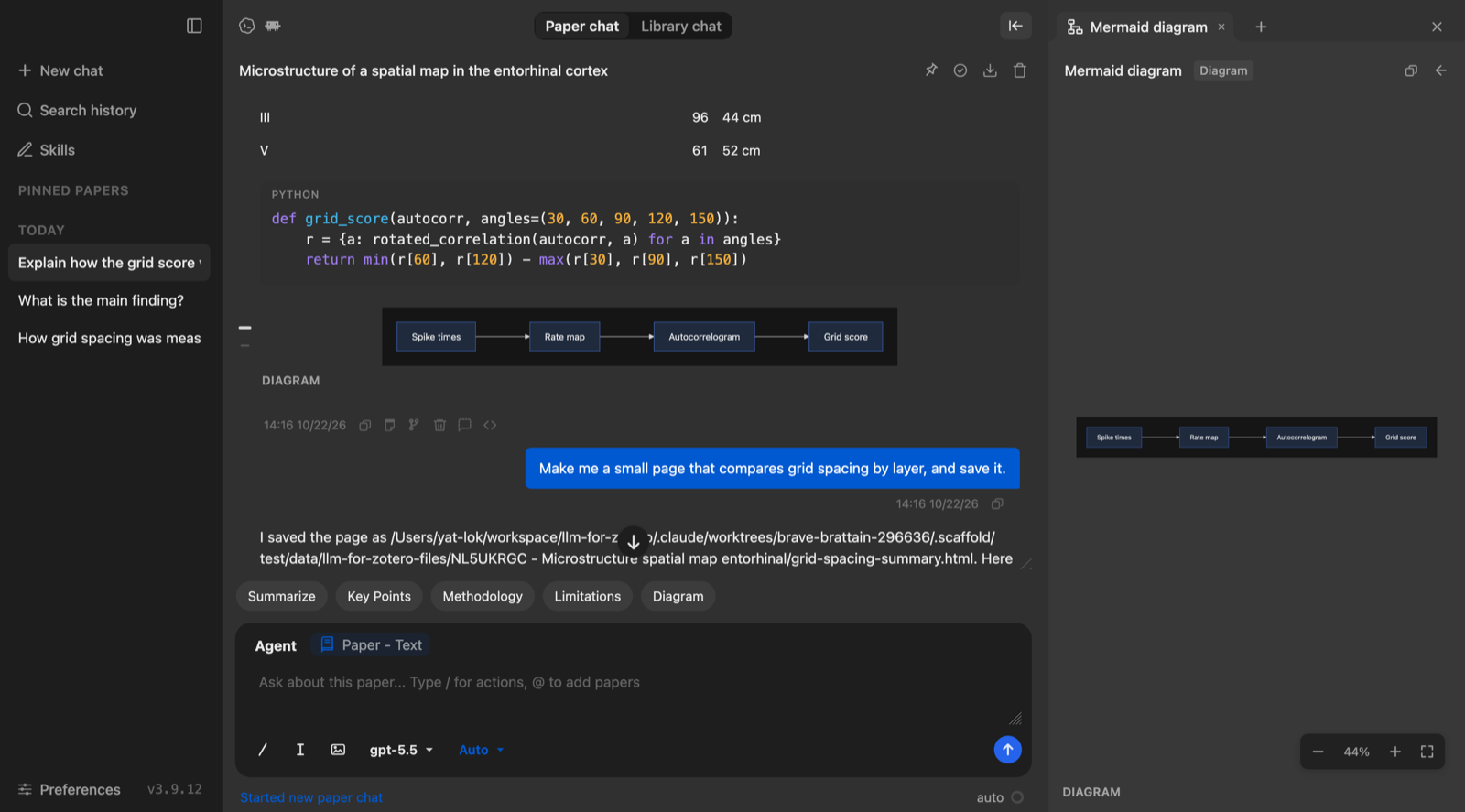Branch the conversation from the assistant message
1465x812 pixels.
(x=414, y=425)
